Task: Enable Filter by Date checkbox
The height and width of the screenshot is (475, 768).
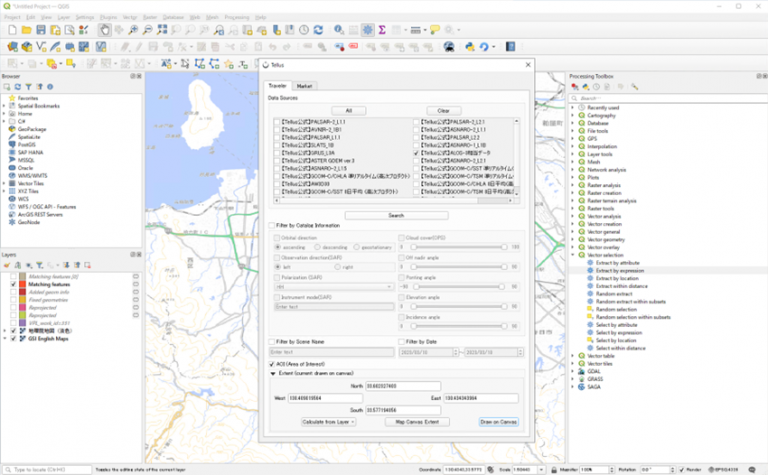Action: point(402,342)
